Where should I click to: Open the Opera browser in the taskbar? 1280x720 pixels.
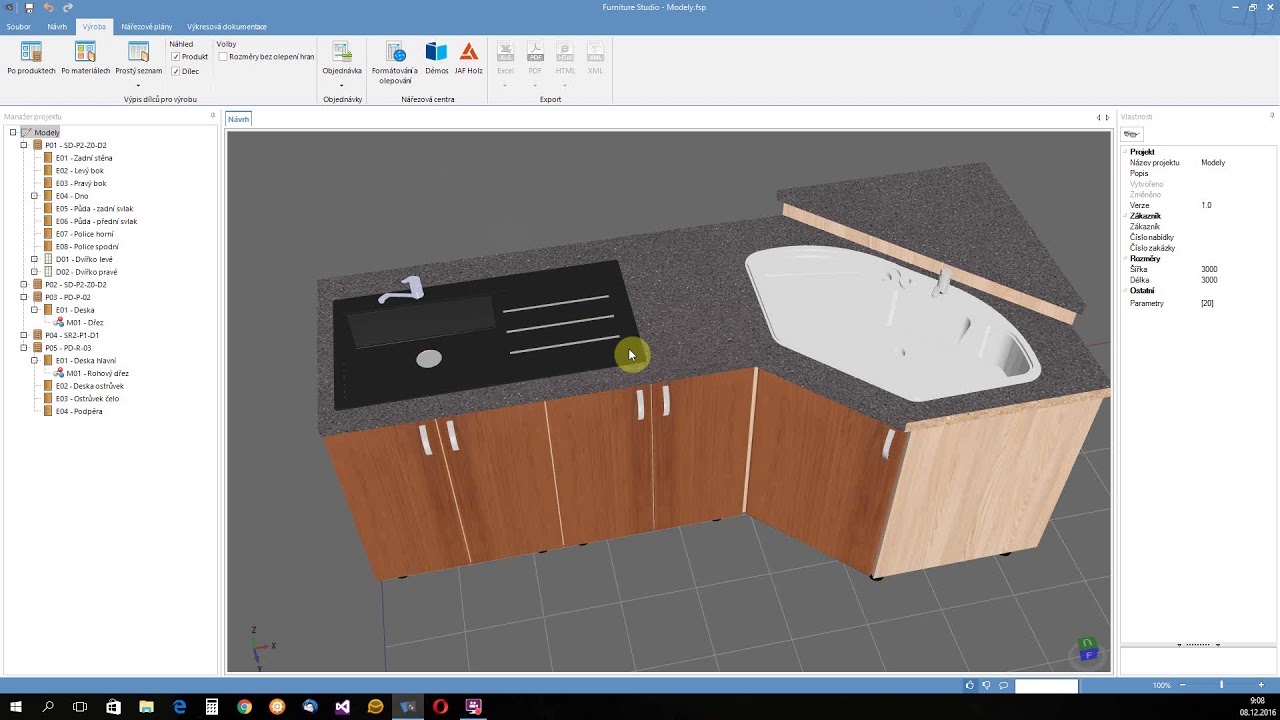coord(440,706)
